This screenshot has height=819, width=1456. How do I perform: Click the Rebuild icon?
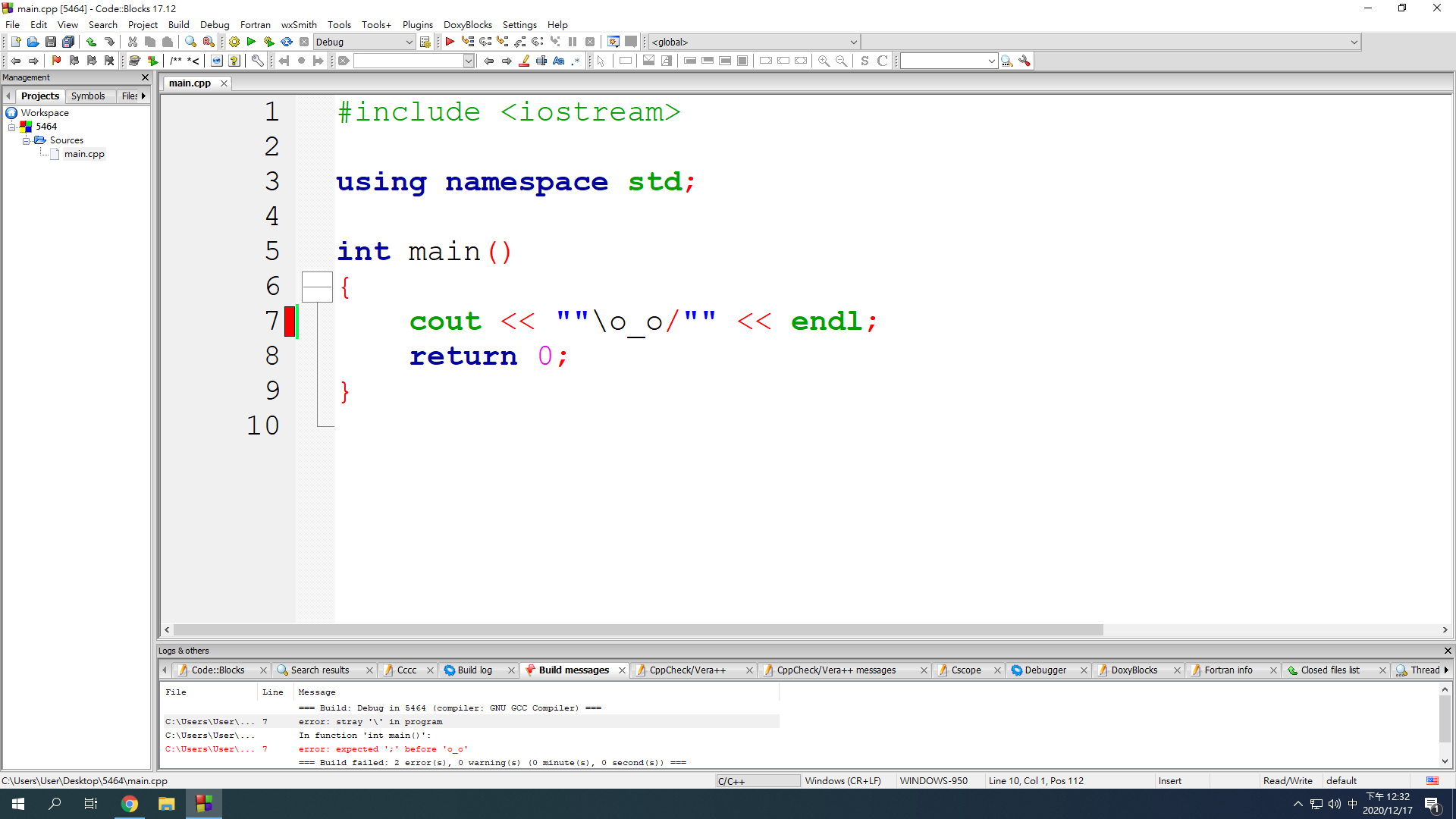coord(287,42)
